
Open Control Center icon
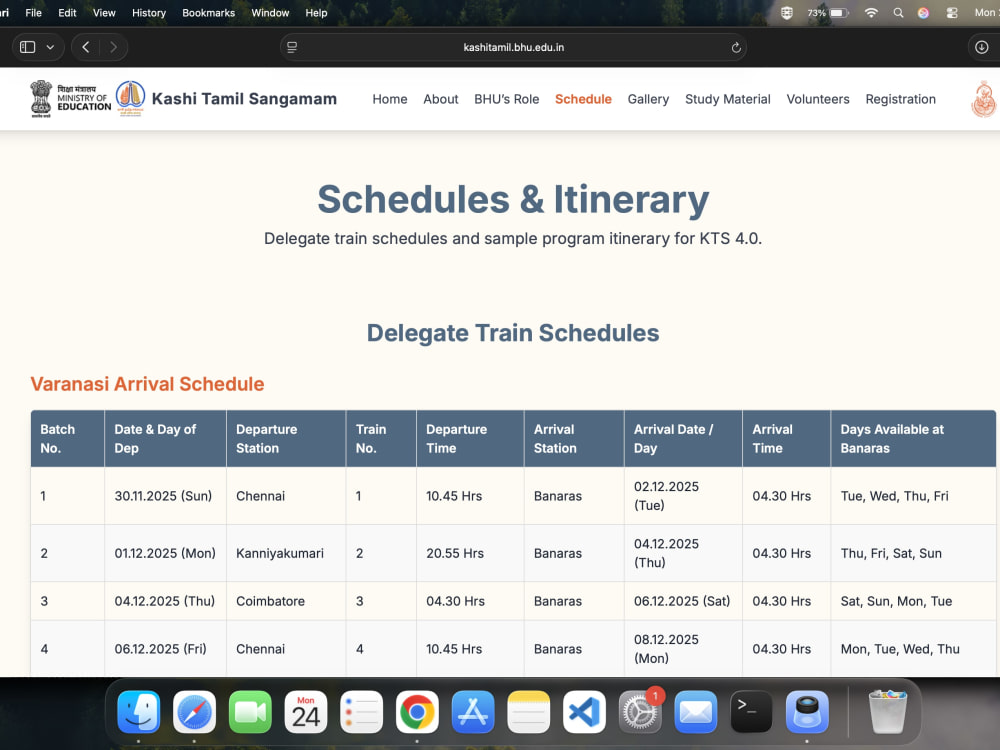pos(952,13)
